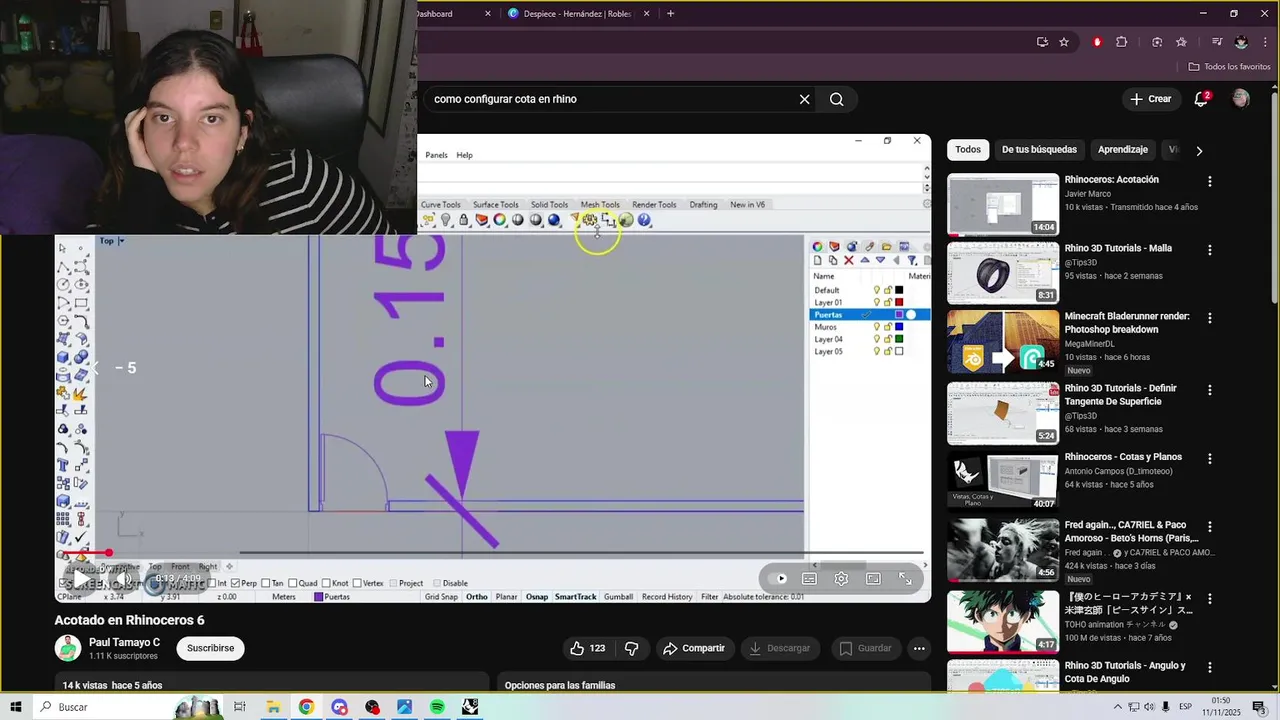
Task: Open layer filter funnel icon
Action: click(x=912, y=260)
